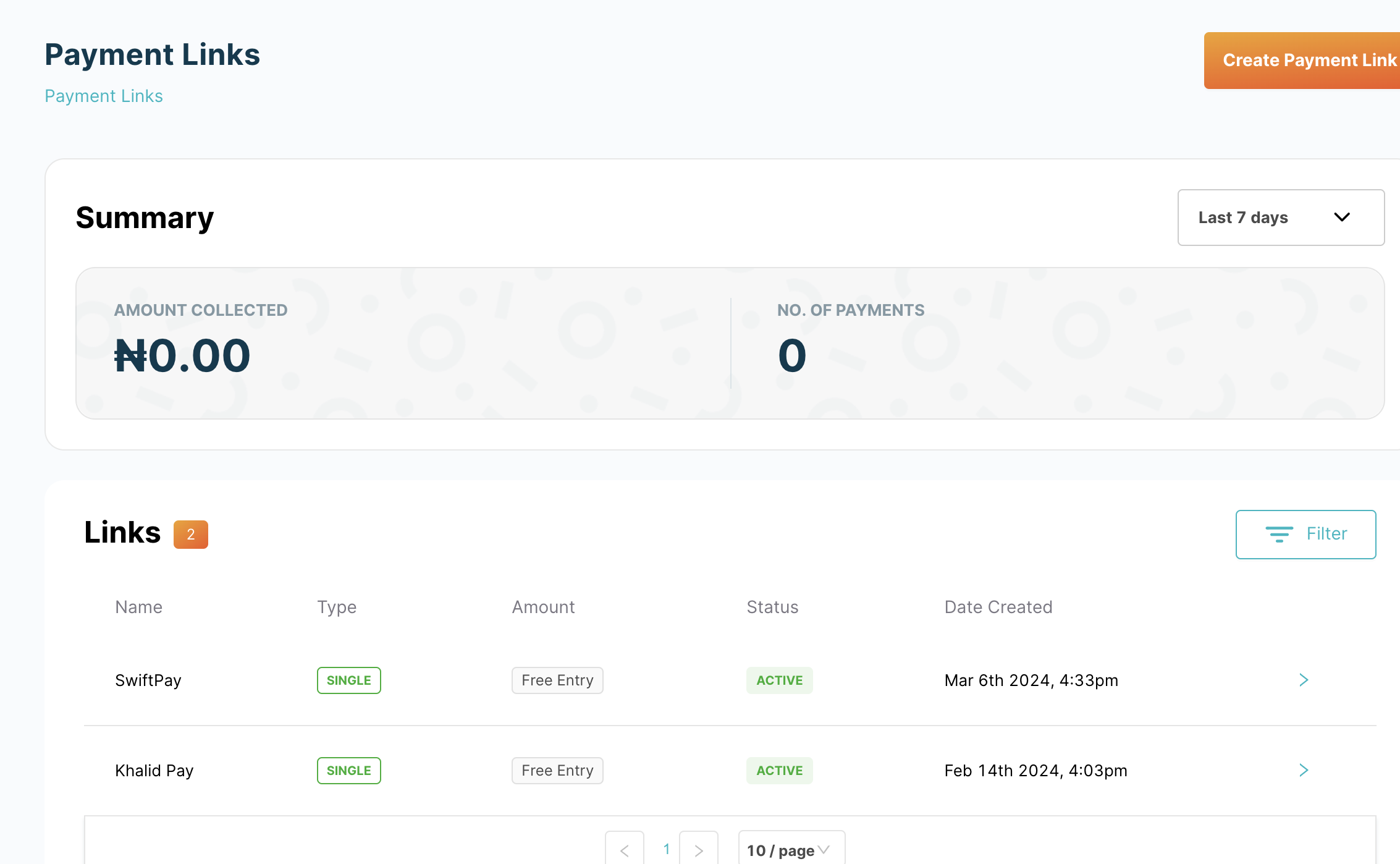Click ACTIVE status in Khalid Pay row

[779, 771]
